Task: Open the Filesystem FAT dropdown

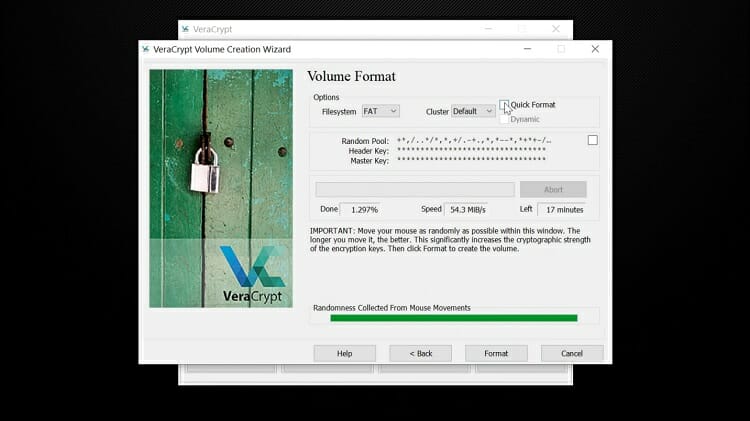Action: (380, 111)
